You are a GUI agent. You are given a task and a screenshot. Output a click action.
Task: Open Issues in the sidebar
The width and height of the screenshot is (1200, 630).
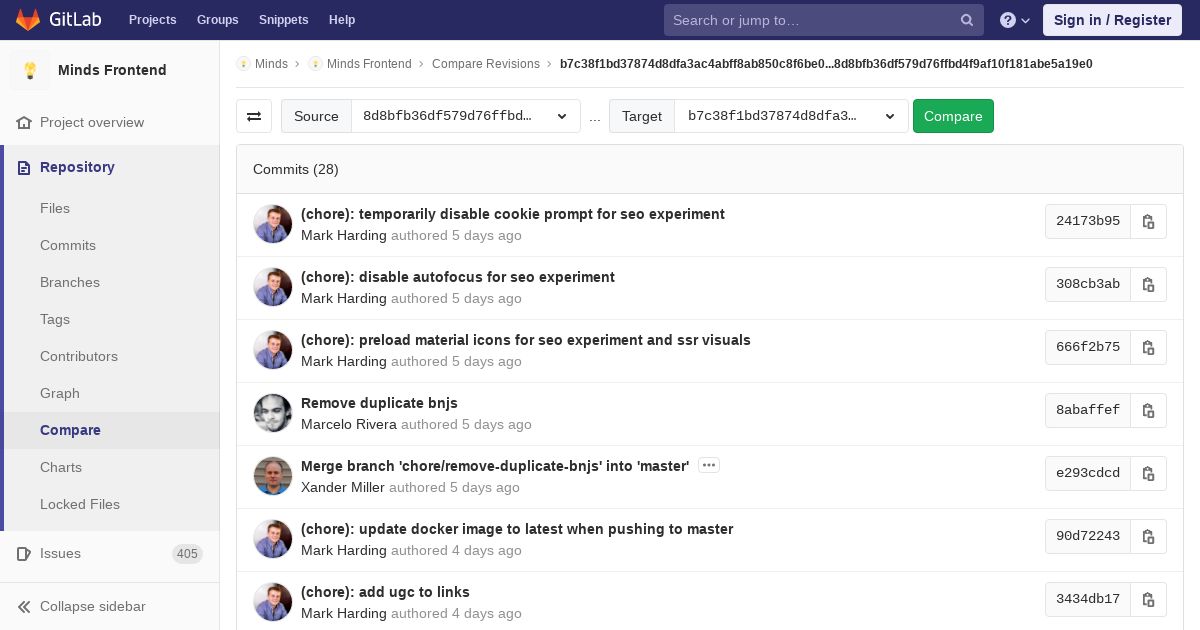(x=60, y=553)
